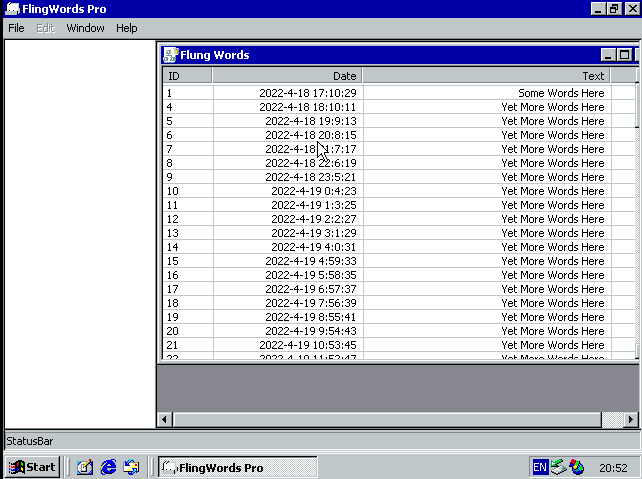Click the network tray icon beside EN

(x=558, y=467)
